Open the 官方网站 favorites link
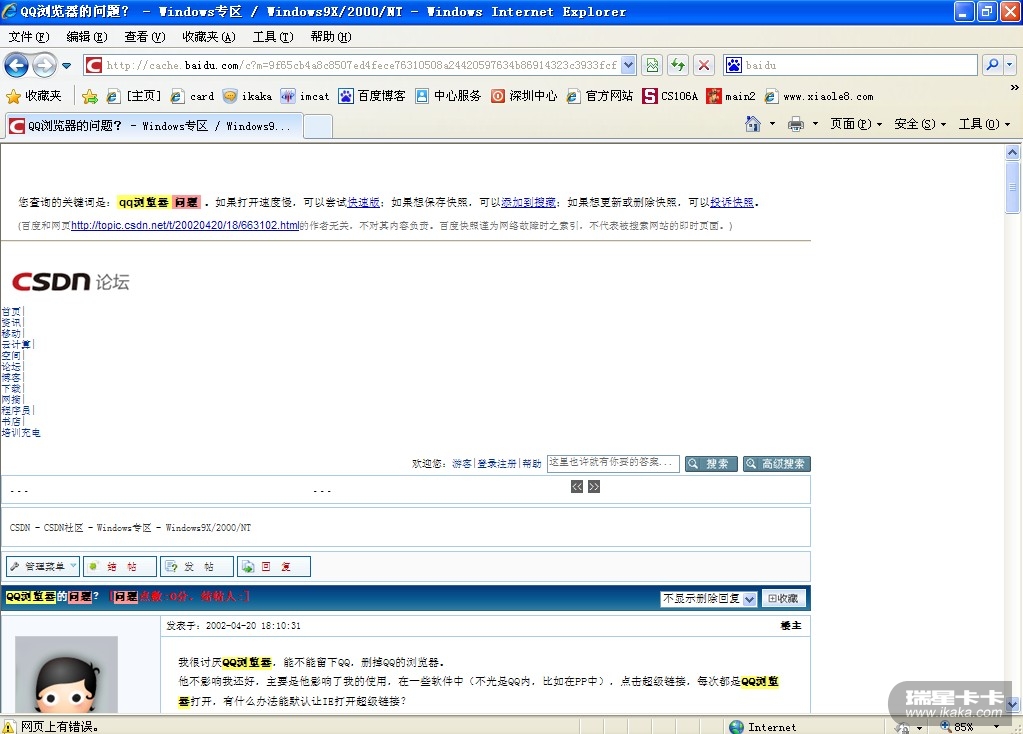 (600, 97)
